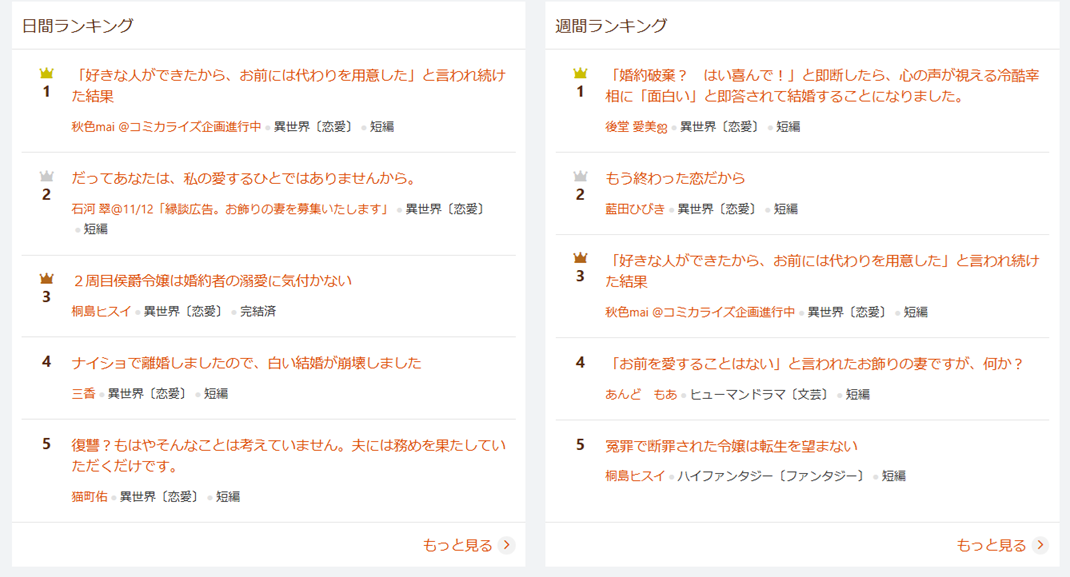Open もっと見る link under 週間ランキング
1070x577 pixels.
coord(991,545)
